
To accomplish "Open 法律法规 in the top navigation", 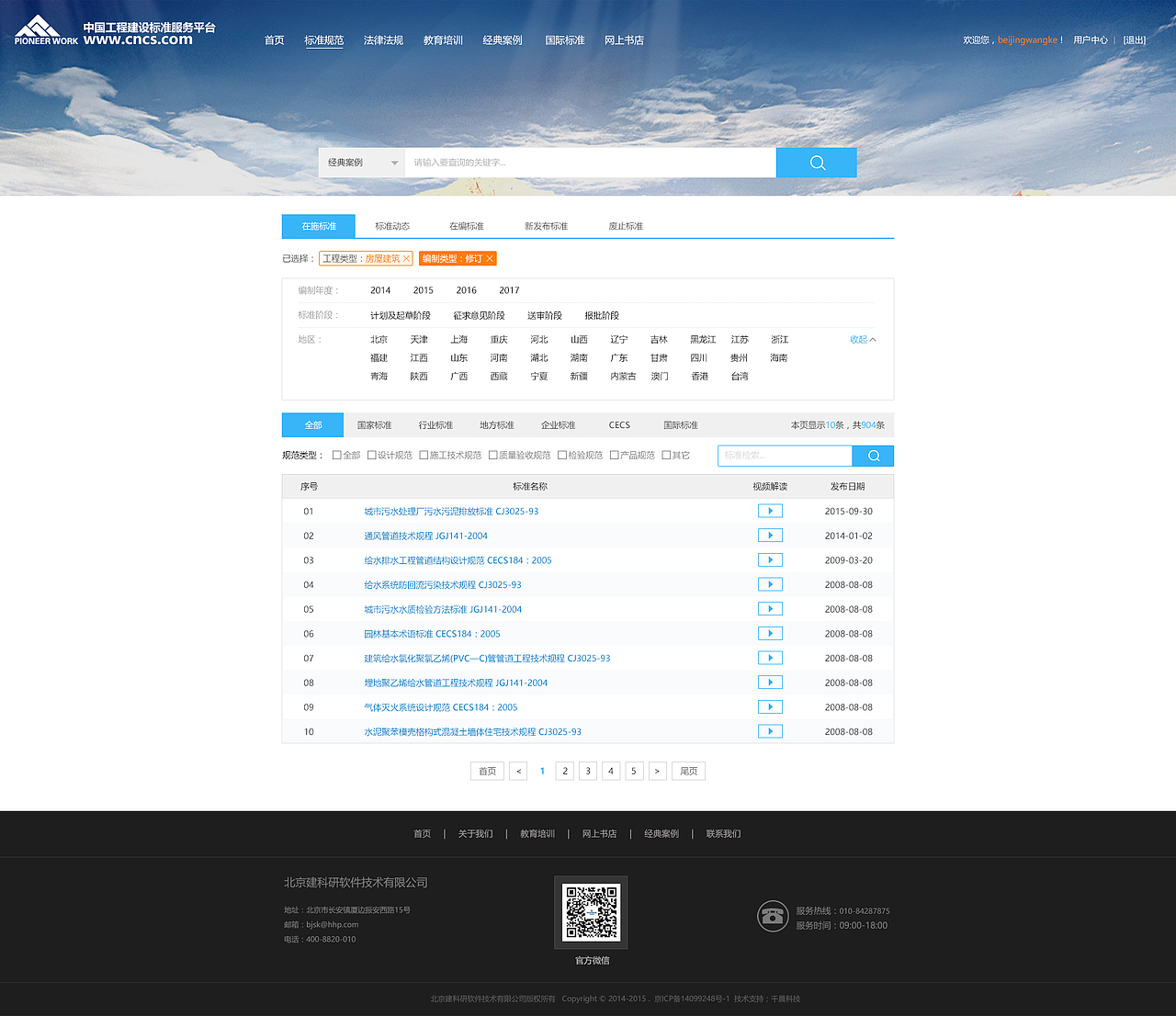I will pyautogui.click(x=383, y=40).
